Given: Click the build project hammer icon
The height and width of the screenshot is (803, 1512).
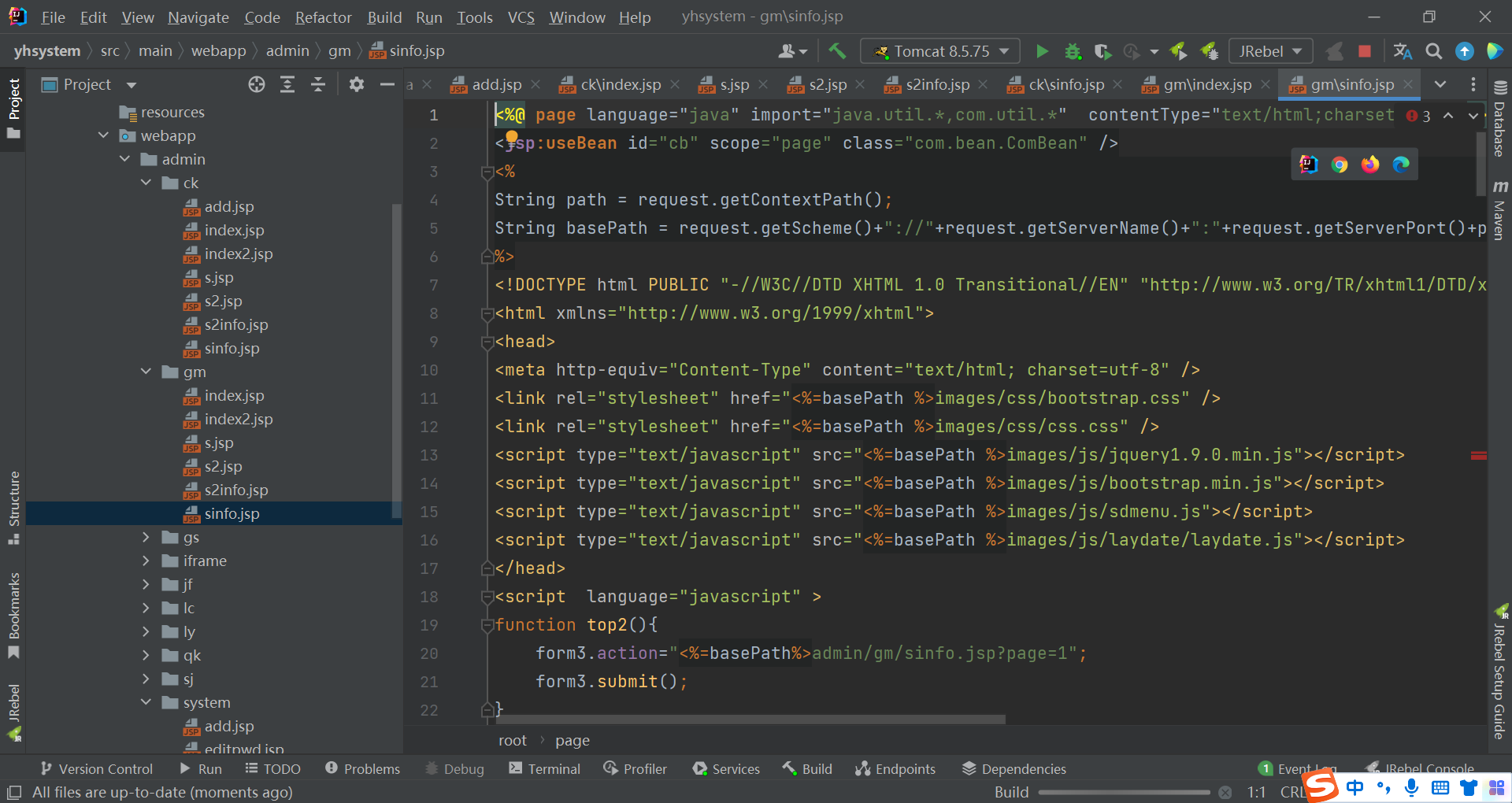Looking at the screenshot, I should coord(837,51).
